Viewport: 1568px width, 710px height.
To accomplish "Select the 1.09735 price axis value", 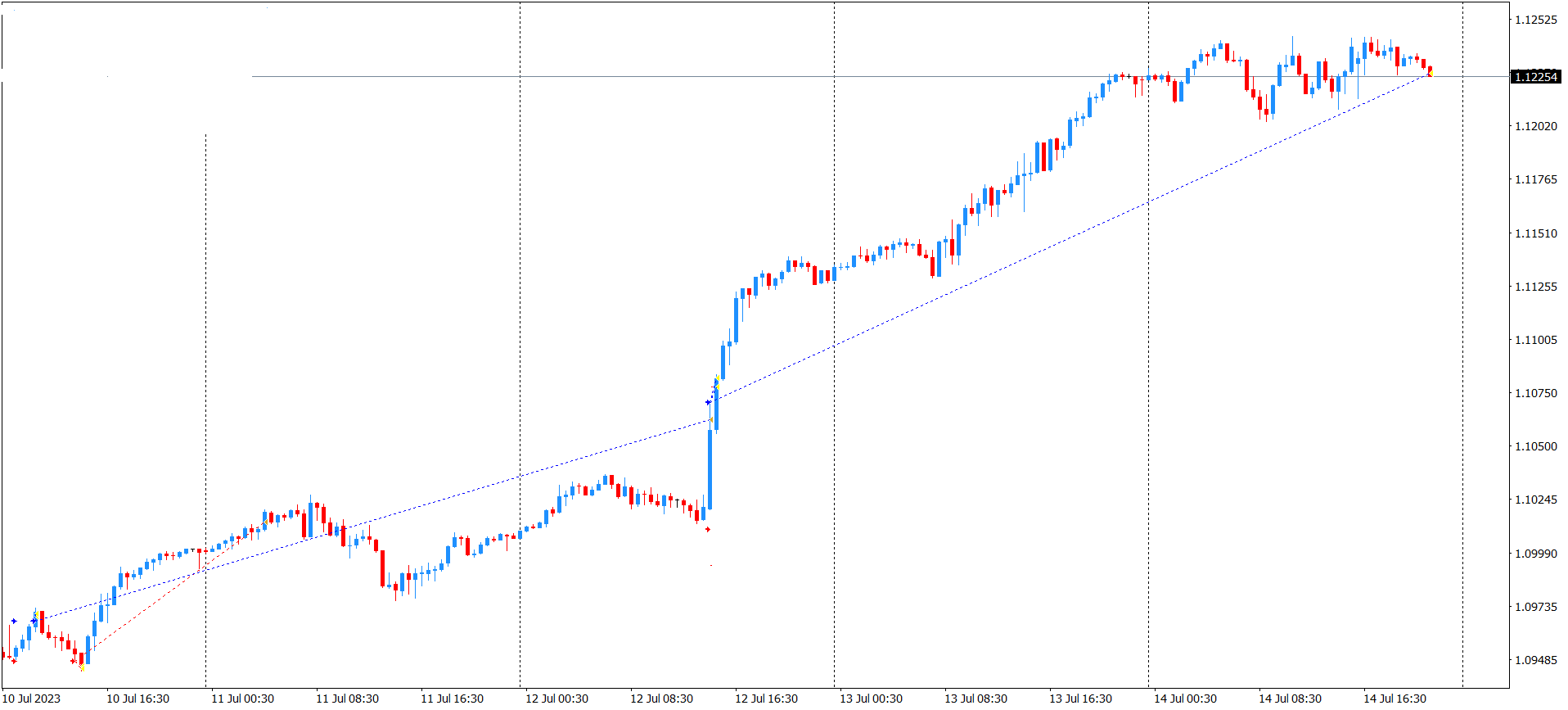I will pos(1536,607).
